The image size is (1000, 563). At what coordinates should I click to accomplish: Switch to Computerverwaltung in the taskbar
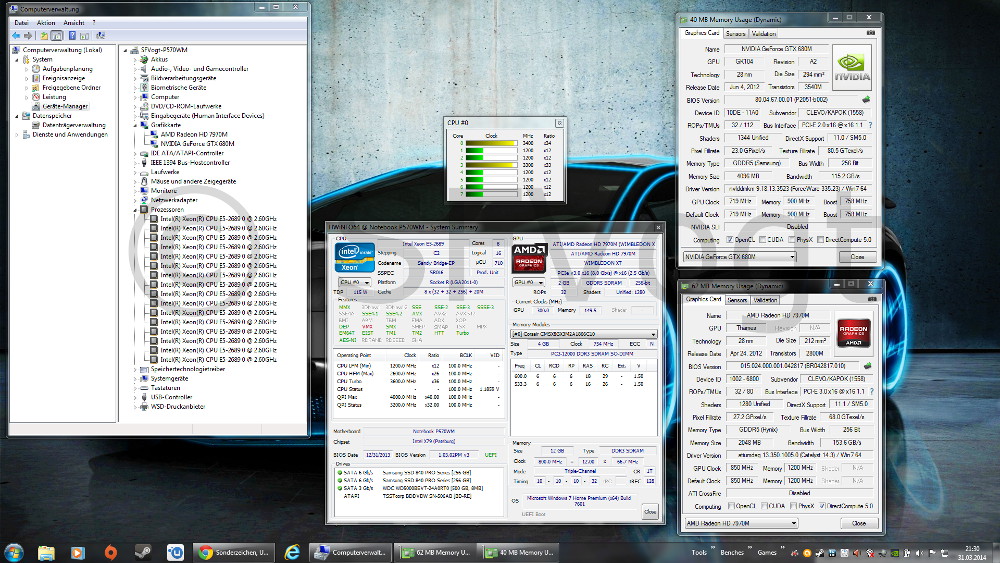coord(349,552)
